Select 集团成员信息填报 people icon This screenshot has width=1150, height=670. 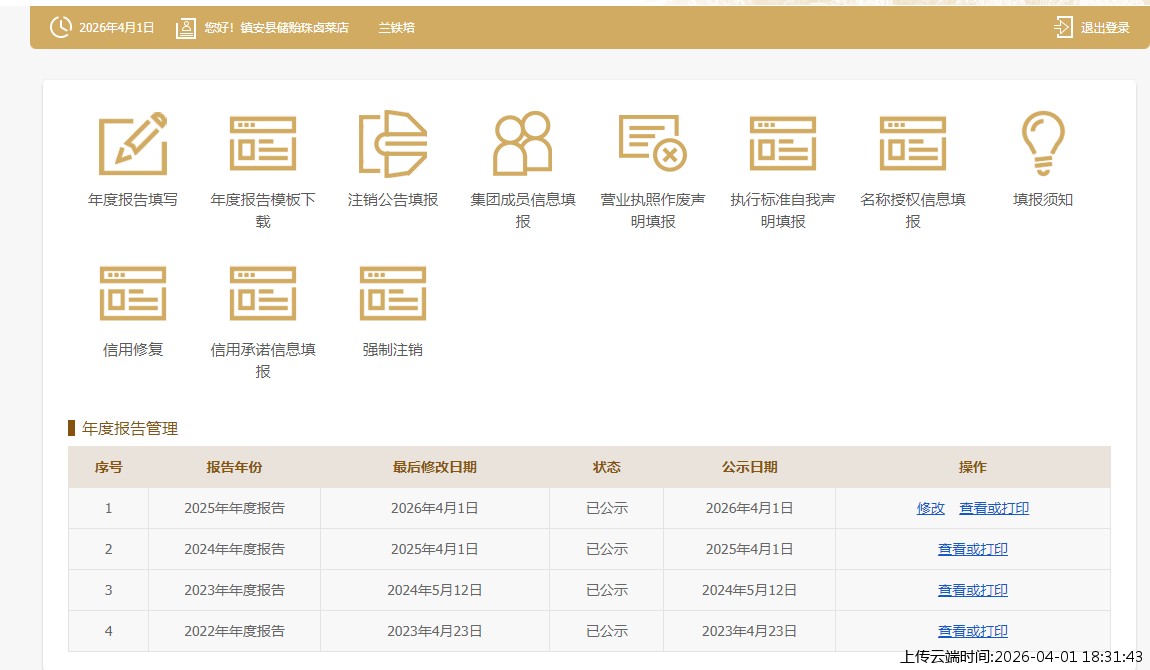pos(523,144)
